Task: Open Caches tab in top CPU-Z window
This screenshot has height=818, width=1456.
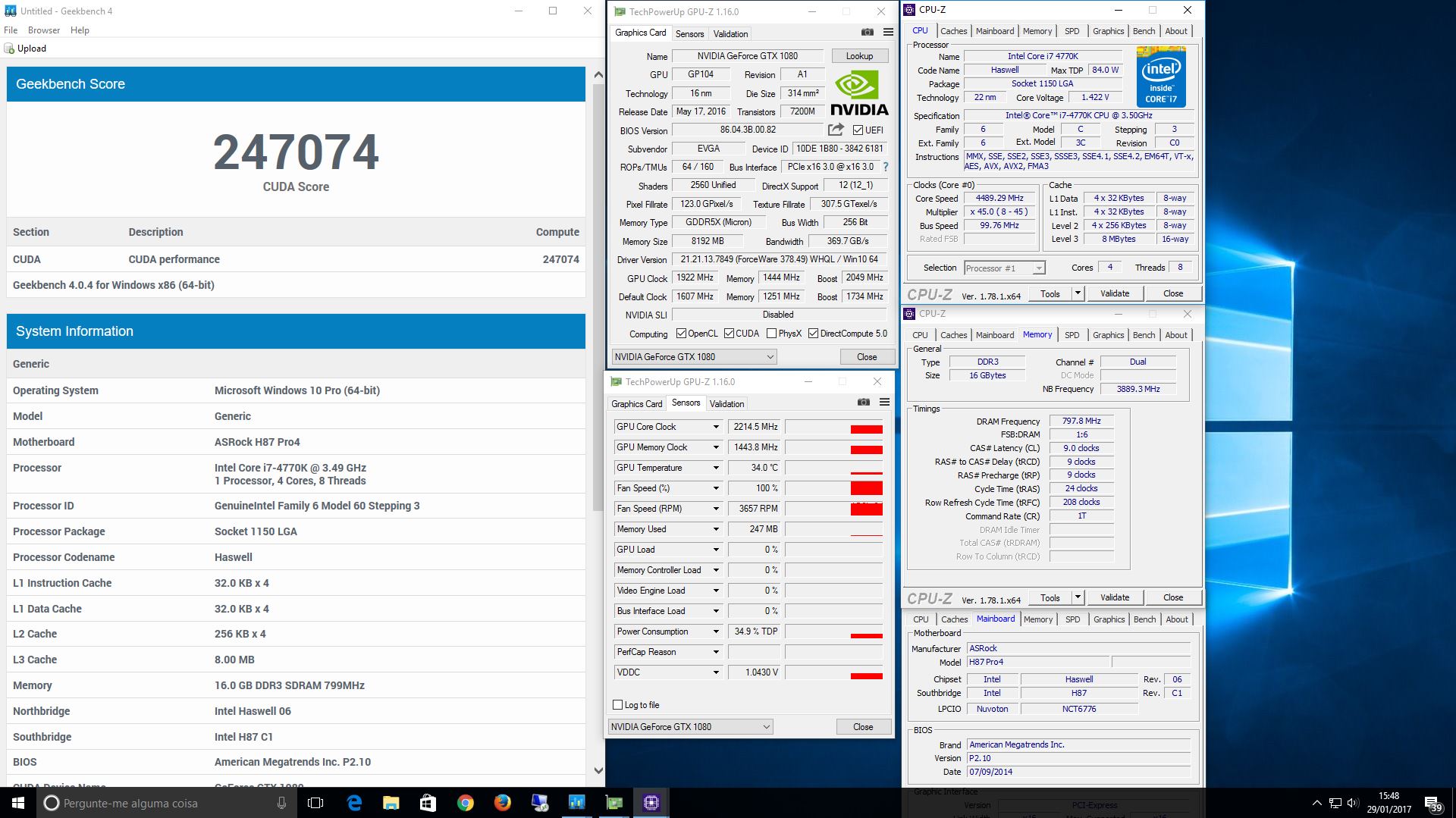Action: click(x=953, y=31)
